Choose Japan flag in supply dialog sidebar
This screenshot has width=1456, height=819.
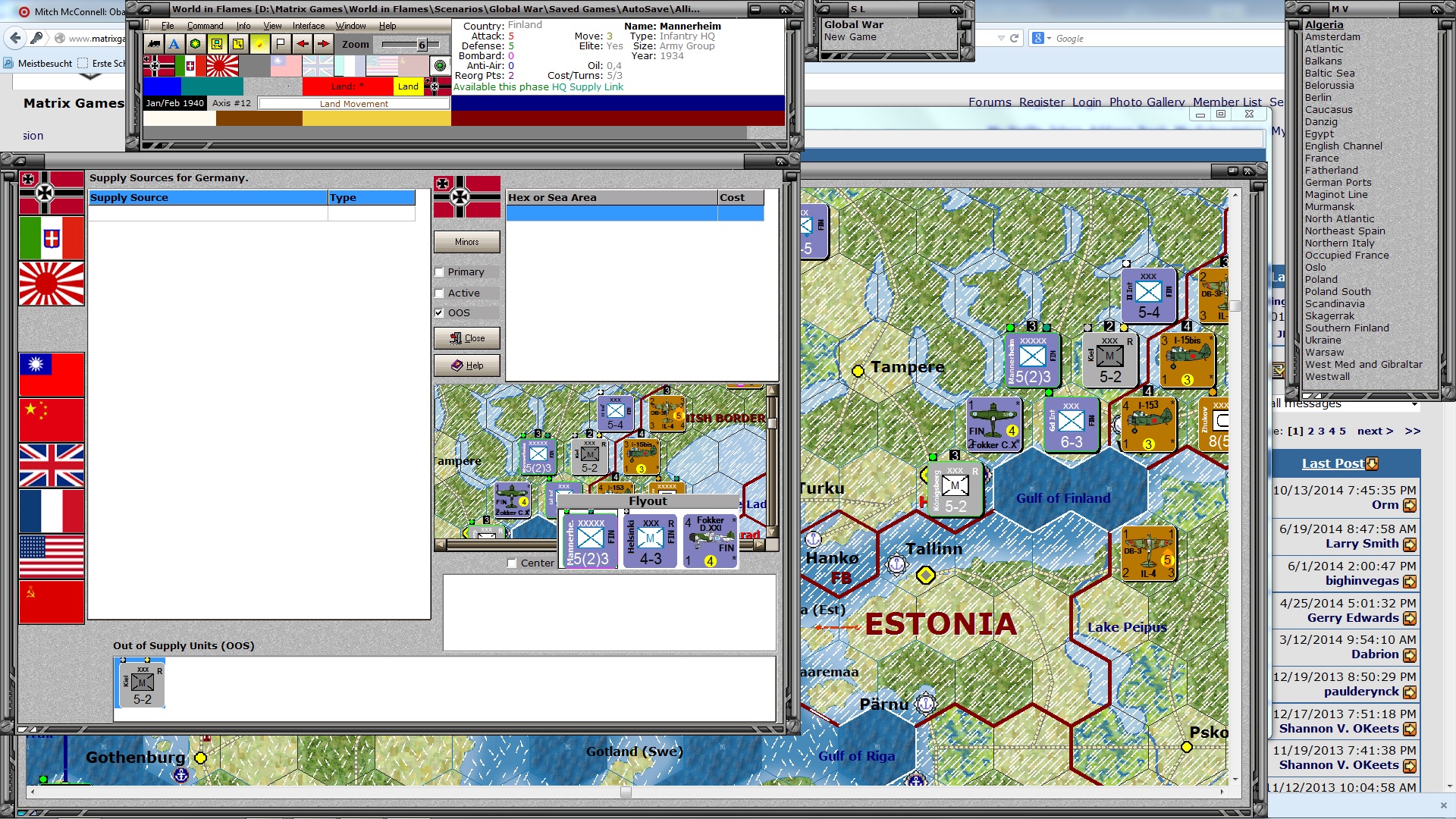(x=52, y=284)
